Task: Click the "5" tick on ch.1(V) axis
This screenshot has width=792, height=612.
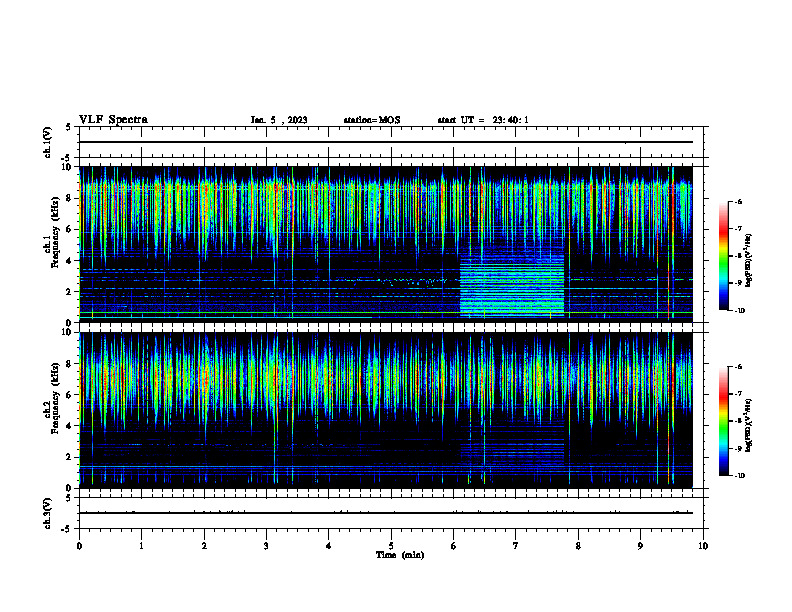Action: pyautogui.click(x=68, y=127)
